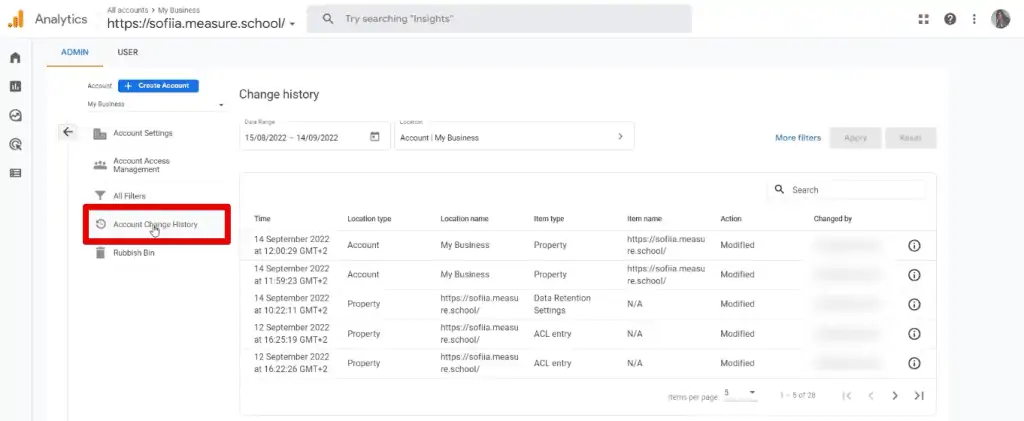1024x421 pixels.
Task: Open Rubbish Bin
Action: [x=134, y=253]
